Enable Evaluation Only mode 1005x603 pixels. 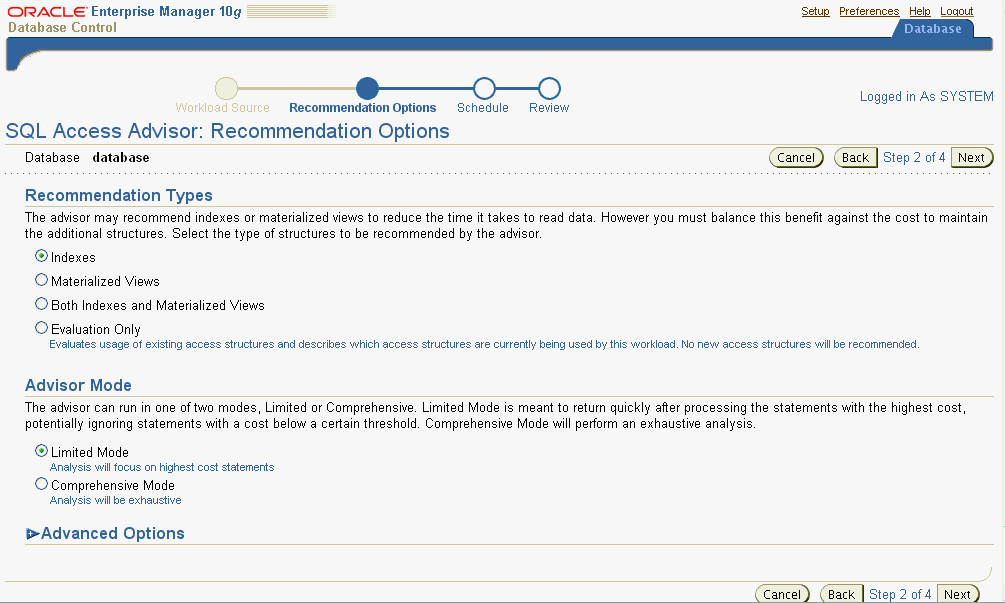click(x=41, y=327)
